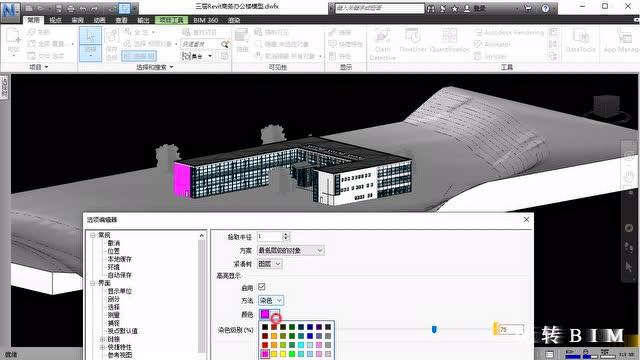The width and height of the screenshot is (640, 360).
Task: Click the Animator button in tools panel
Action: point(492,44)
